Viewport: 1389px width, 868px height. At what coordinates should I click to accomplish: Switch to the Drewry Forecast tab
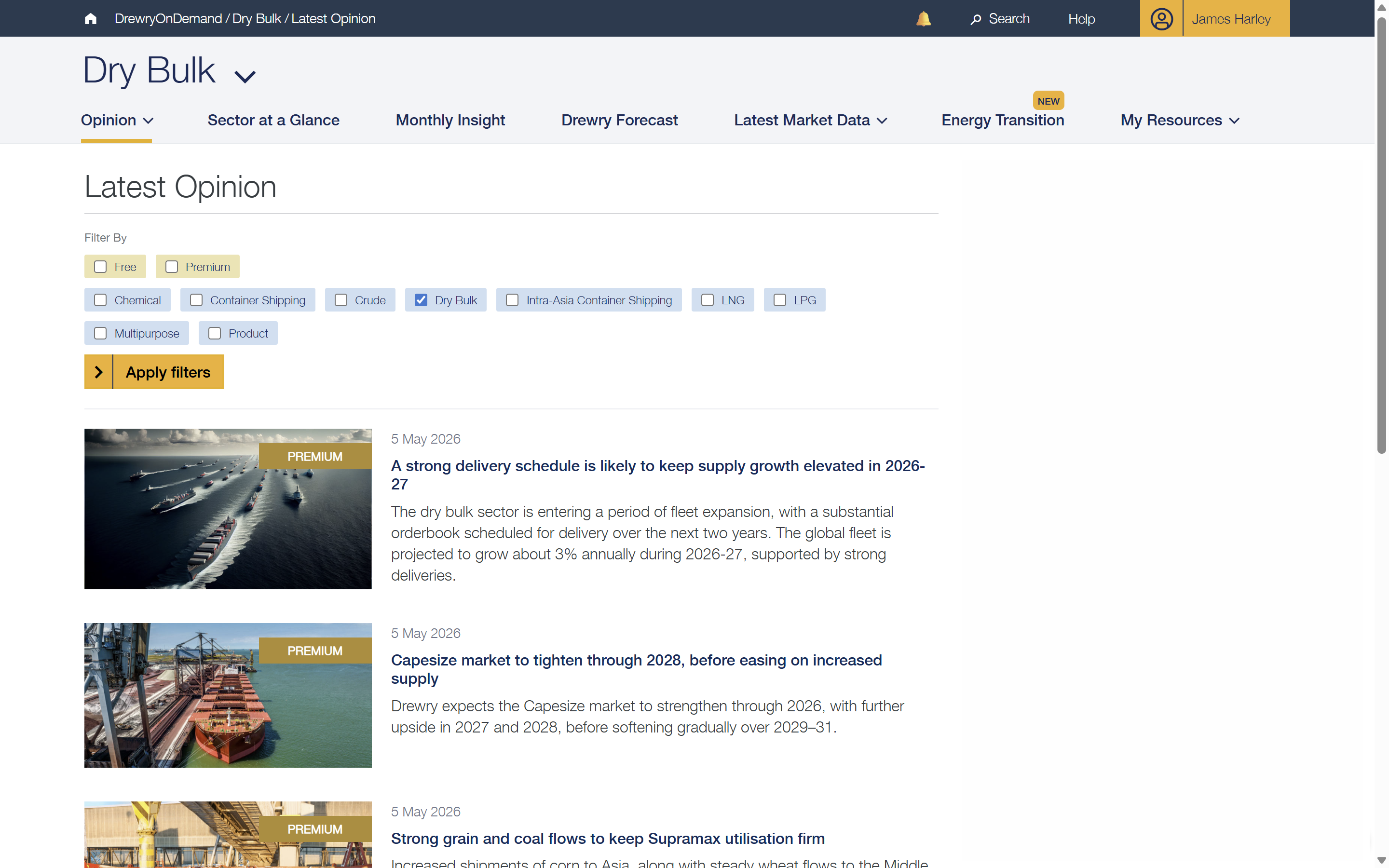(x=619, y=120)
